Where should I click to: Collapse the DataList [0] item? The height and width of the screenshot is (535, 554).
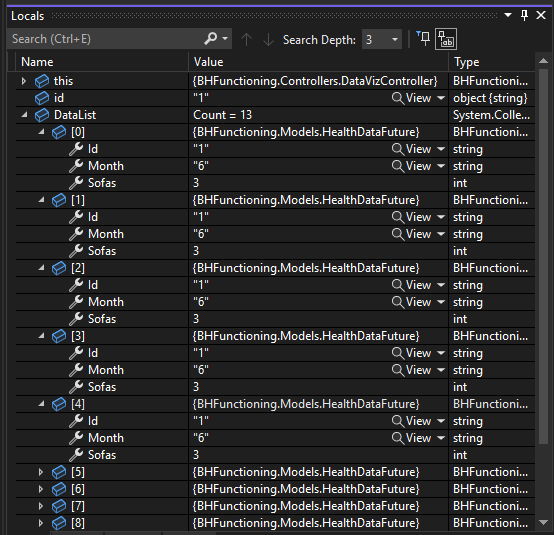tap(41, 132)
